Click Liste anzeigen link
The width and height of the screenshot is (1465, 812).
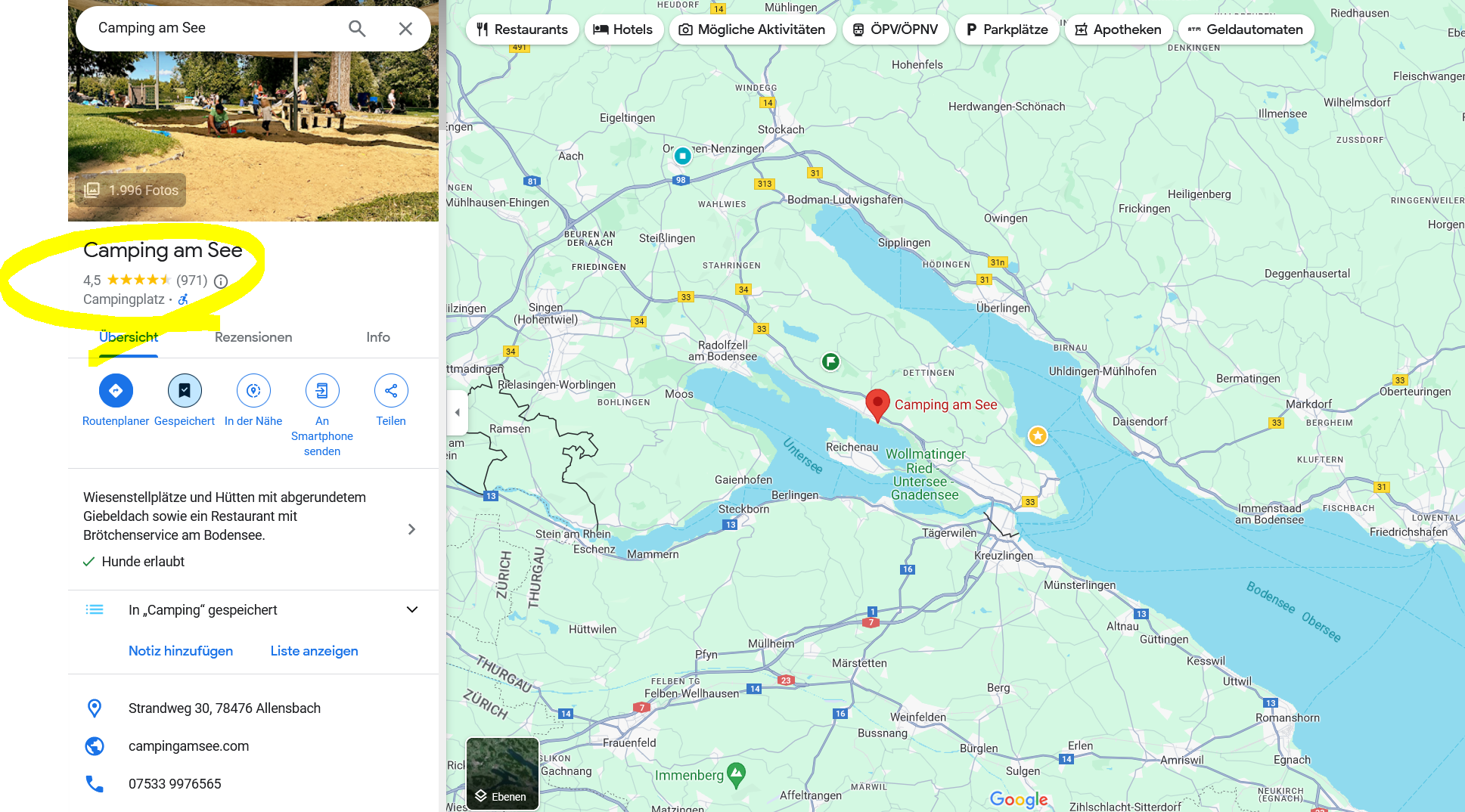point(314,651)
